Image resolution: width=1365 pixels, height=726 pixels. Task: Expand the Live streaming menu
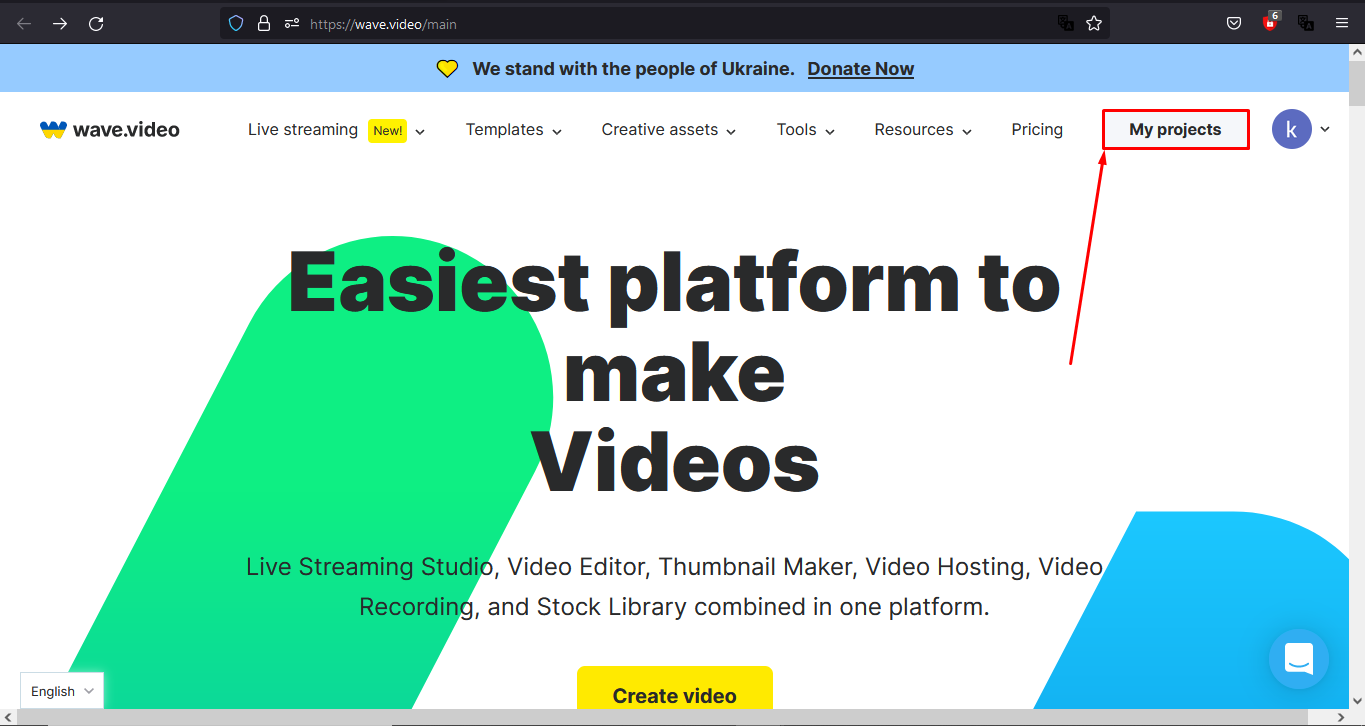pyautogui.click(x=337, y=130)
